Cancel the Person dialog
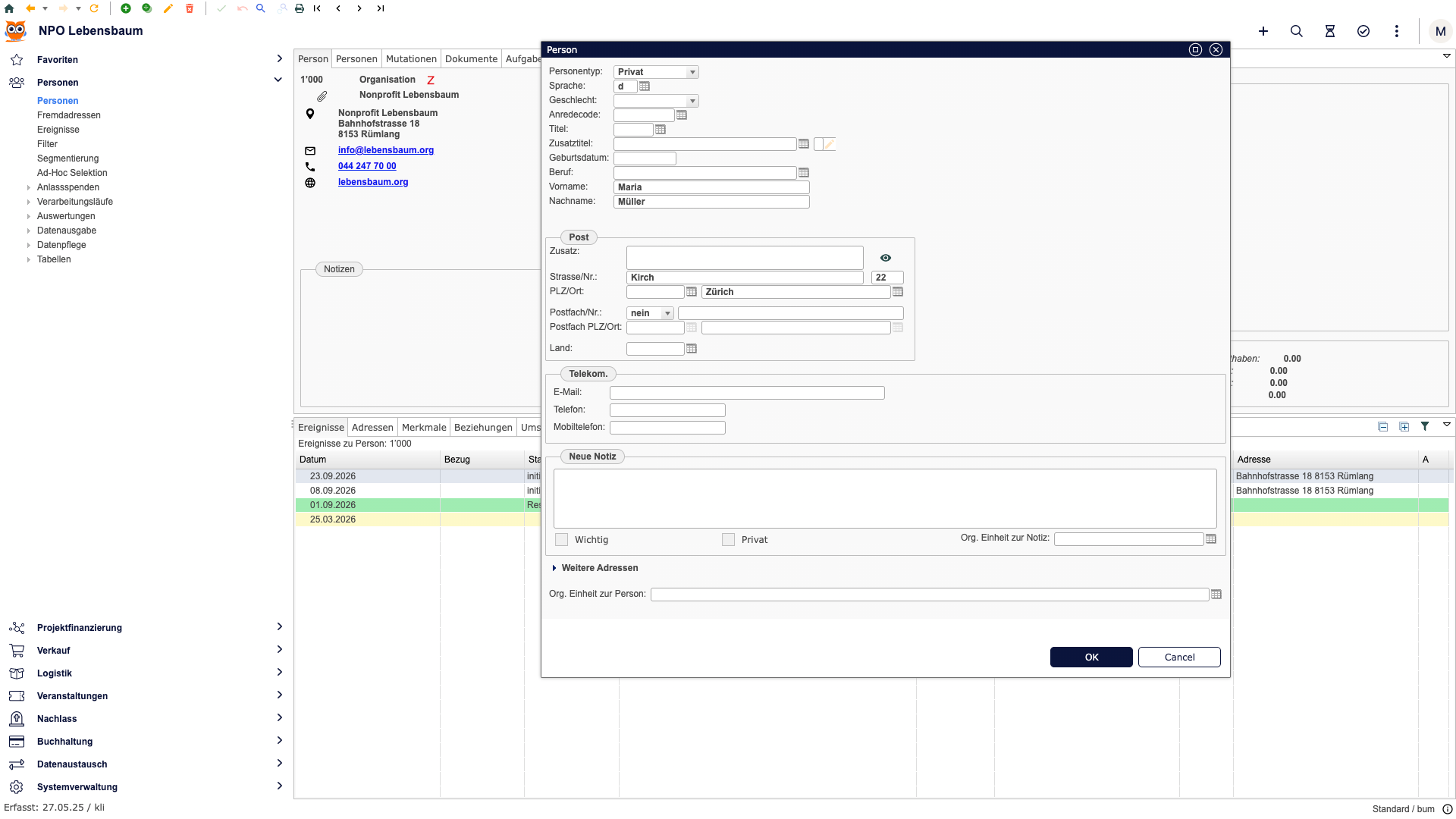This screenshot has height=819, width=1456. tap(1179, 657)
